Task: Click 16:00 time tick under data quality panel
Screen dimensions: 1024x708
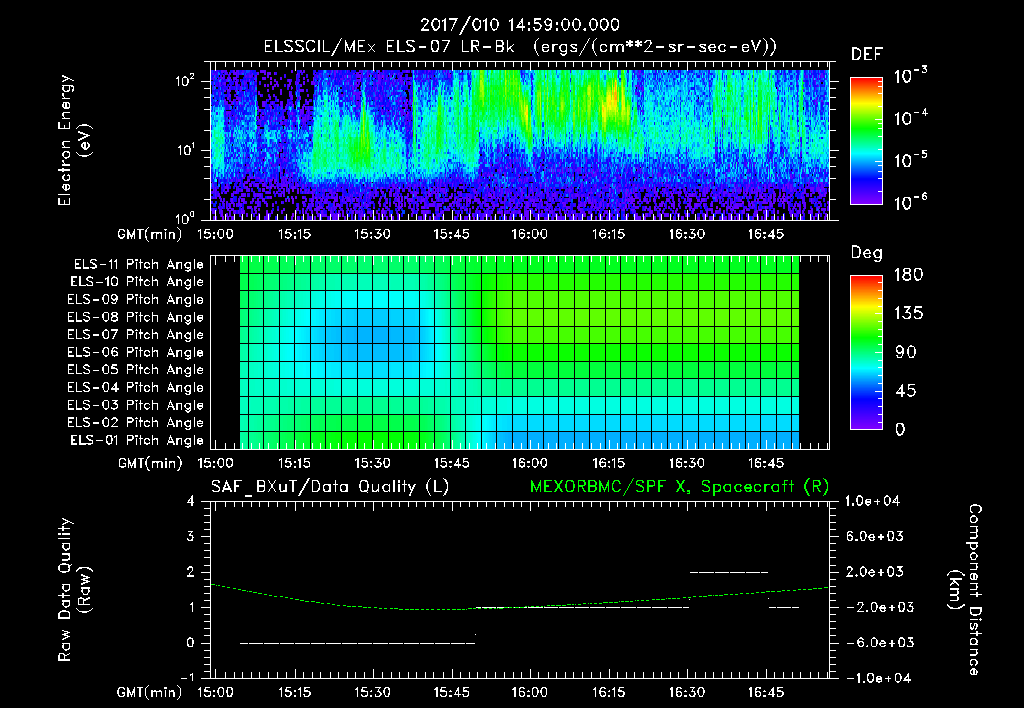Action: [x=530, y=692]
